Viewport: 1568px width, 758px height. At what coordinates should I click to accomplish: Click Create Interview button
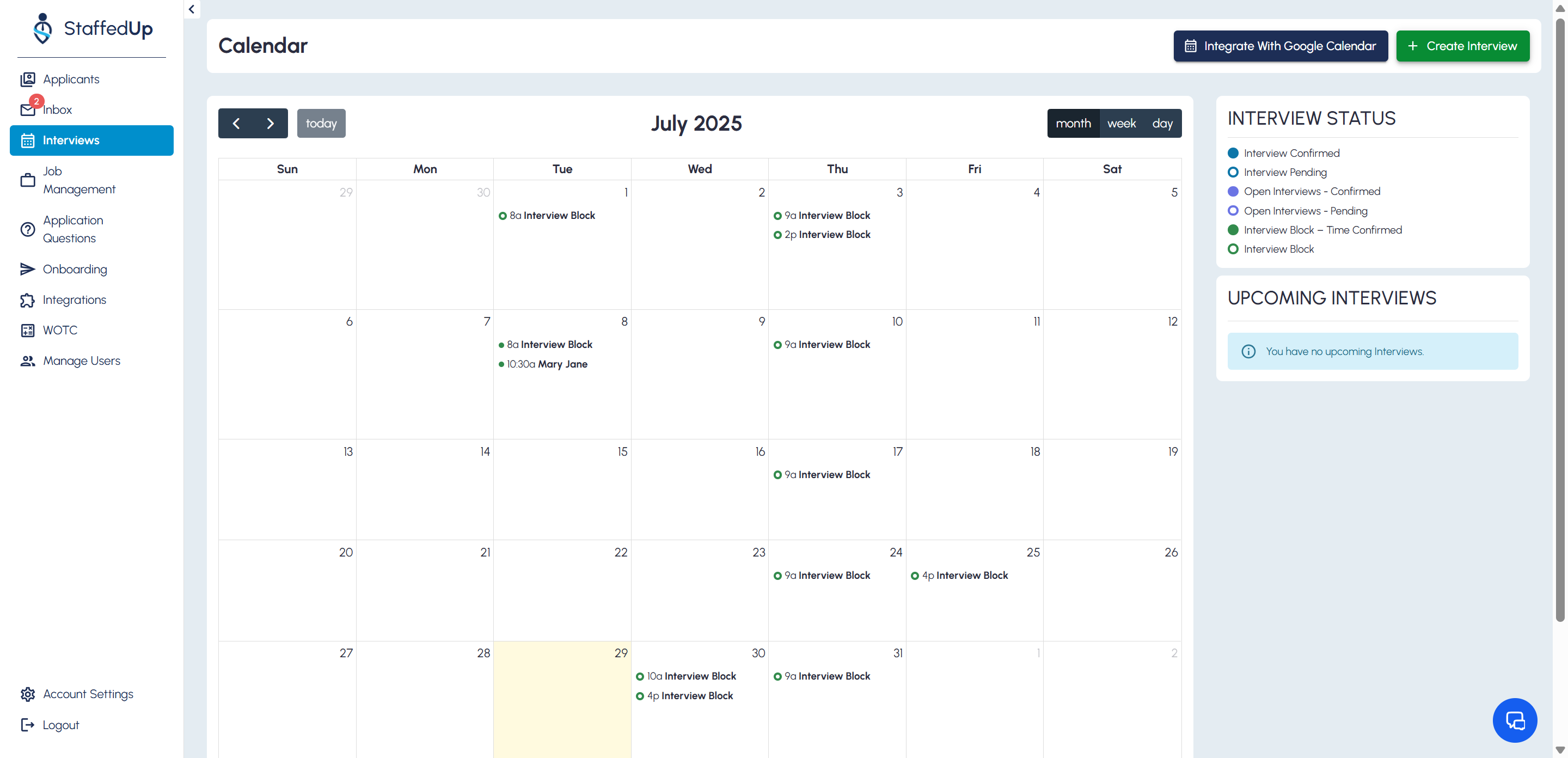pos(1462,46)
